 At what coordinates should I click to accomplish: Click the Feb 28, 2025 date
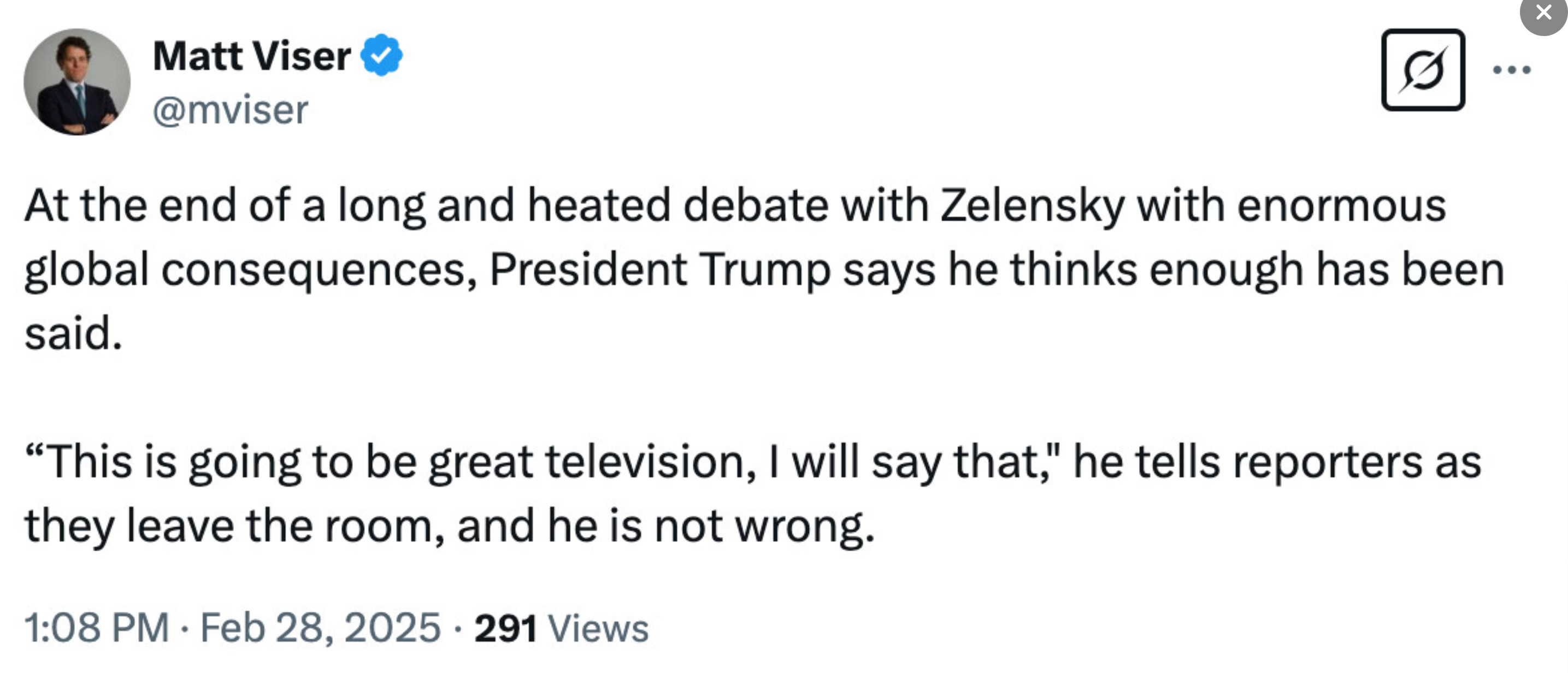pos(320,627)
